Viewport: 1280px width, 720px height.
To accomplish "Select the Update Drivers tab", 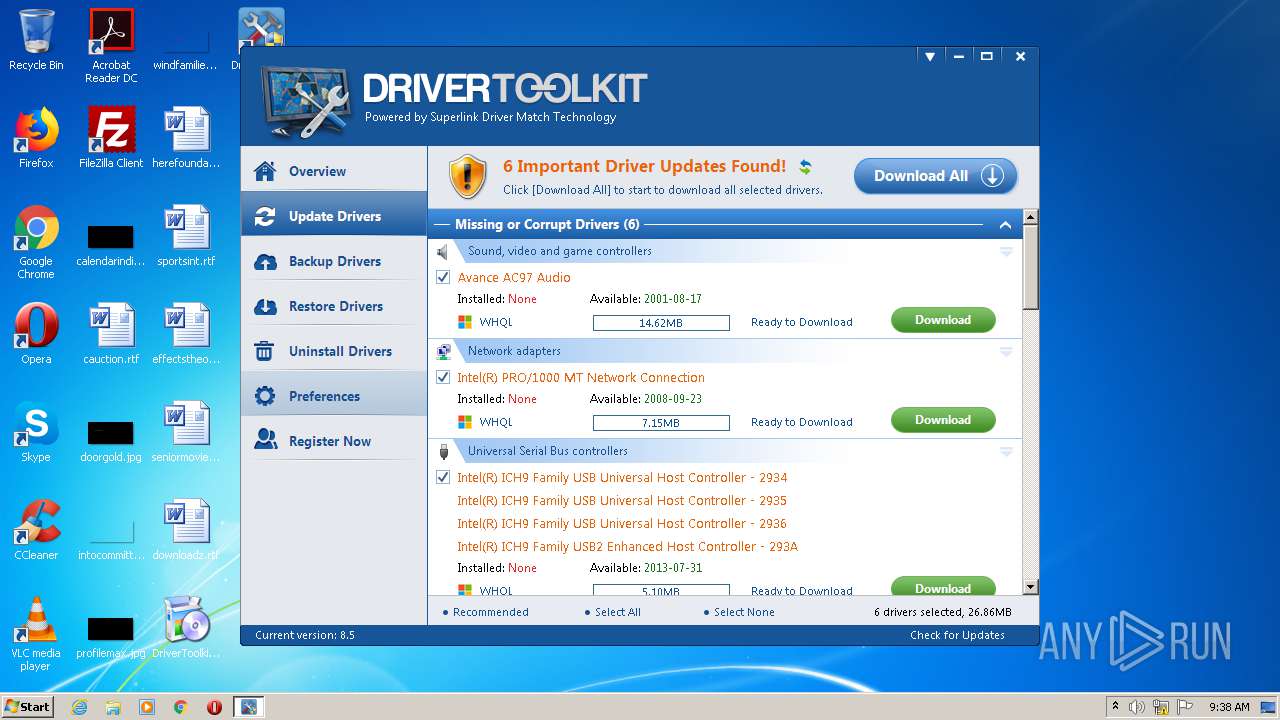I will point(334,216).
